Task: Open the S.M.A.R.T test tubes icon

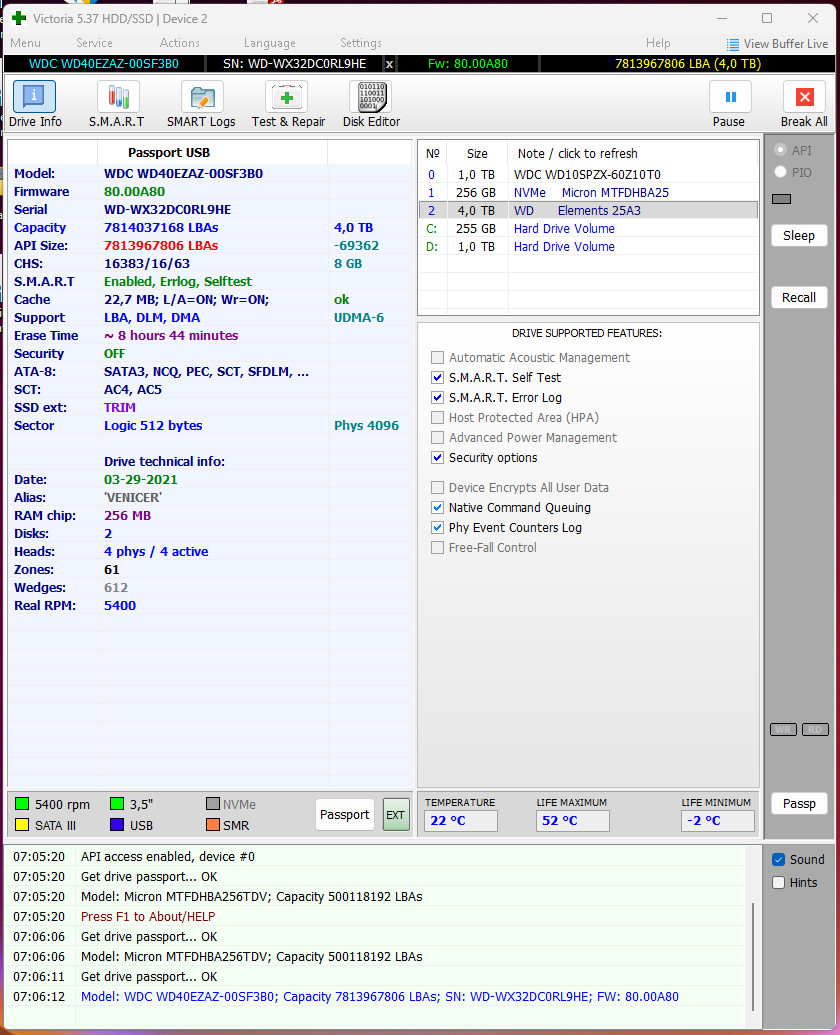Action: click(x=118, y=97)
